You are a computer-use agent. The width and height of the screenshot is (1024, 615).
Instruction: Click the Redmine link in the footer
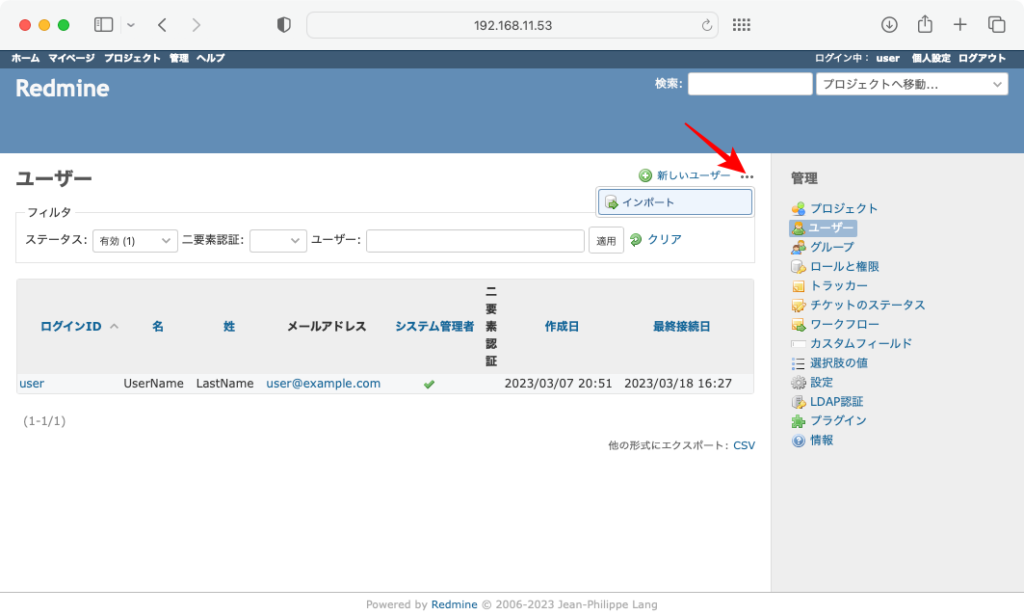(454, 605)
